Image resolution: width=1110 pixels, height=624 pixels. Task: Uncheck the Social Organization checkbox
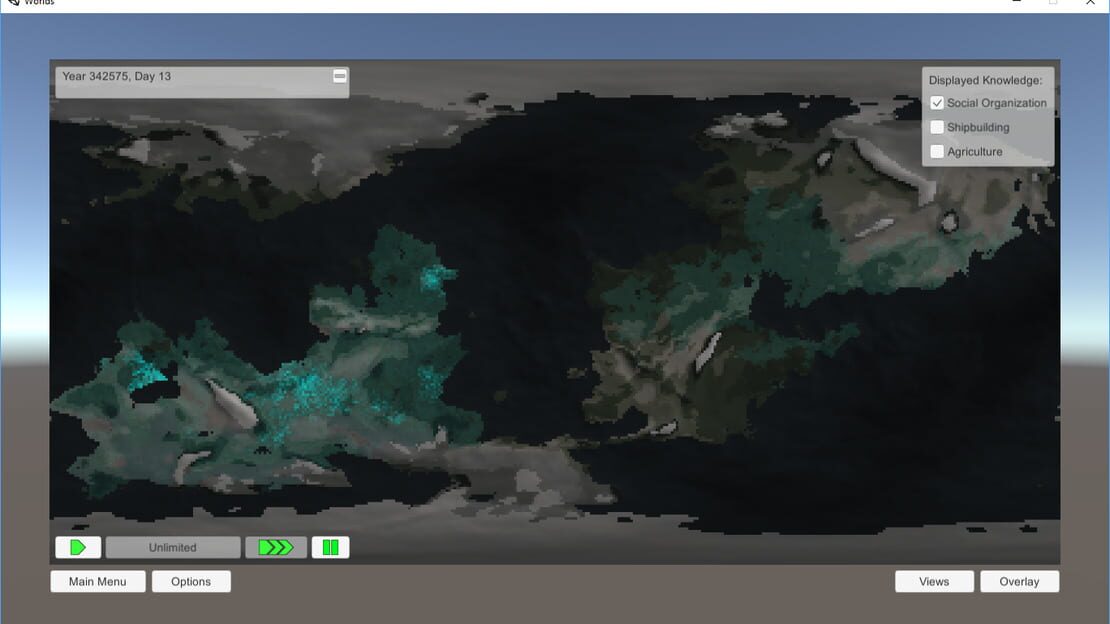937,103
